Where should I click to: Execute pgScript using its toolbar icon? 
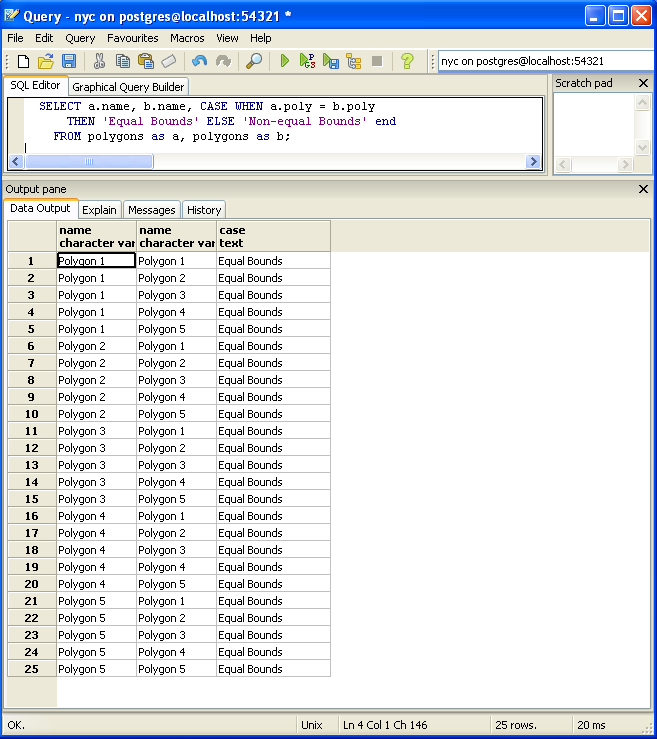coord(307,61)
